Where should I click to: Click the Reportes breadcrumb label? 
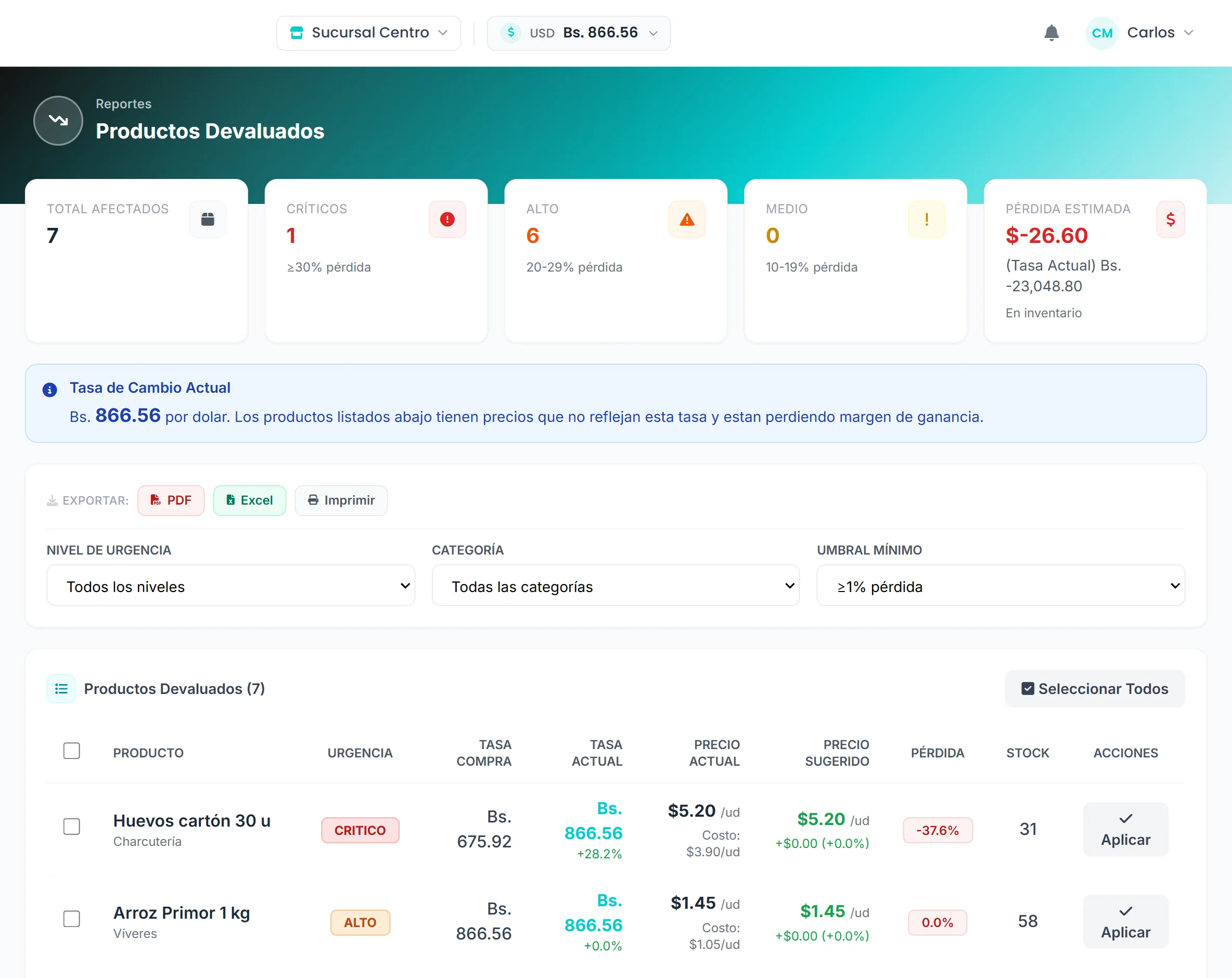click(x=123, y=104)
